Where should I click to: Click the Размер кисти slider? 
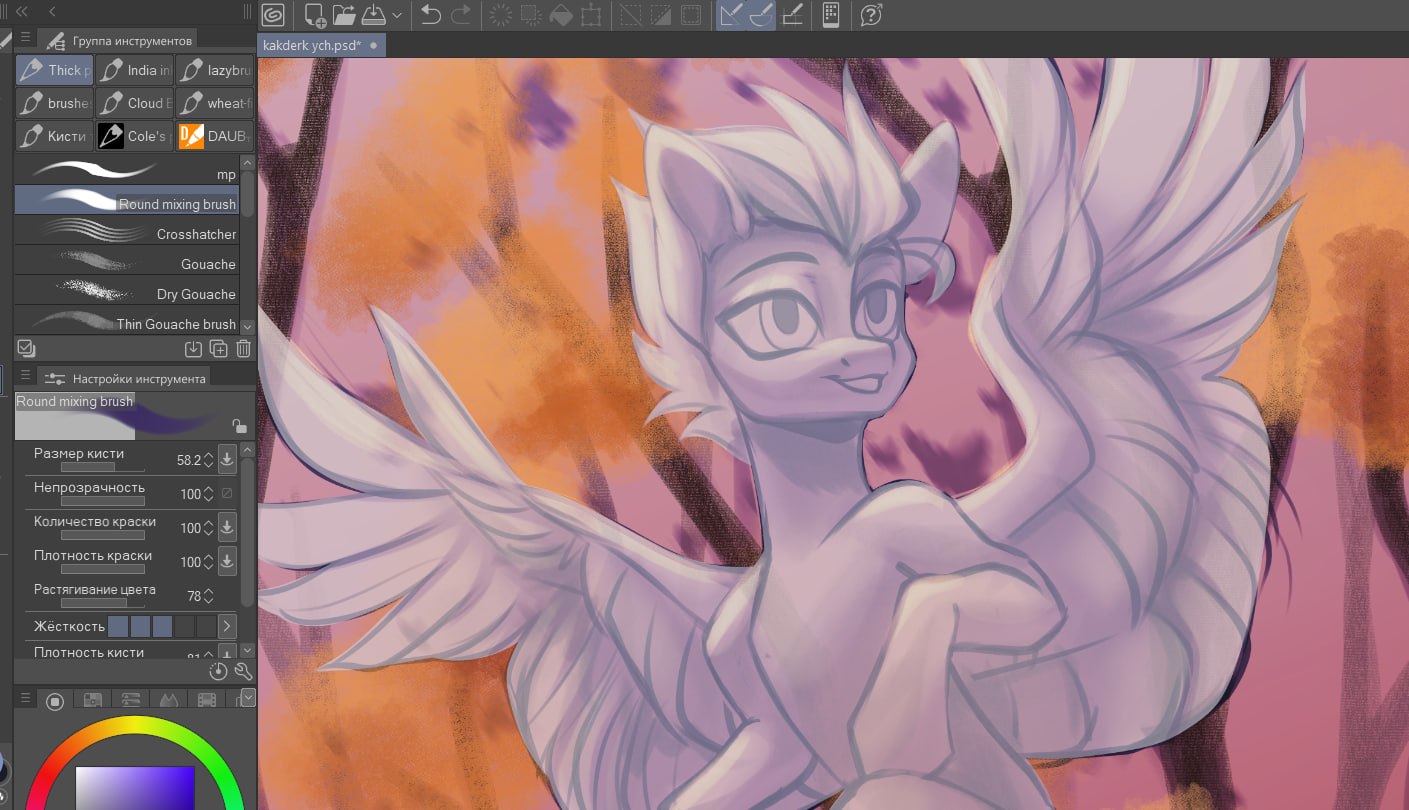pos(102,467)
